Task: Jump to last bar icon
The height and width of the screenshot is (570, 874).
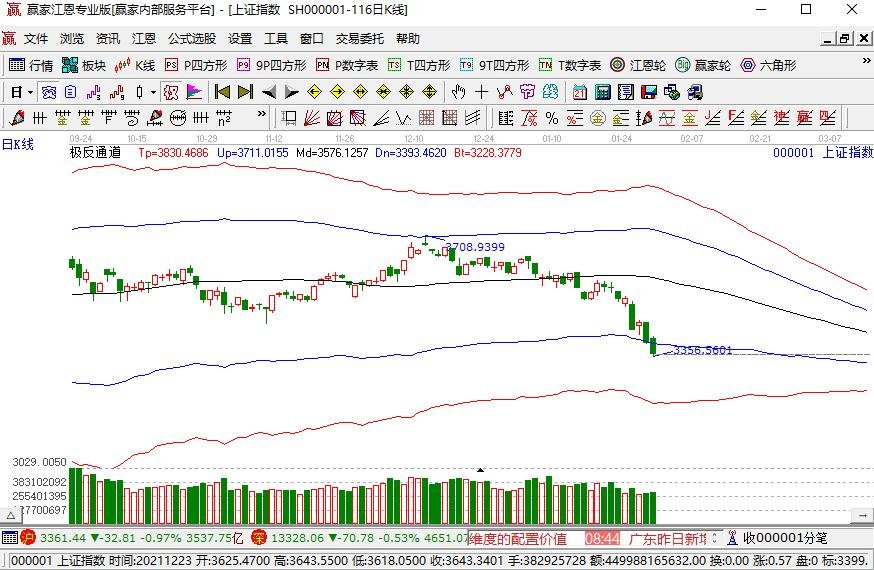Action: (245, 92)
